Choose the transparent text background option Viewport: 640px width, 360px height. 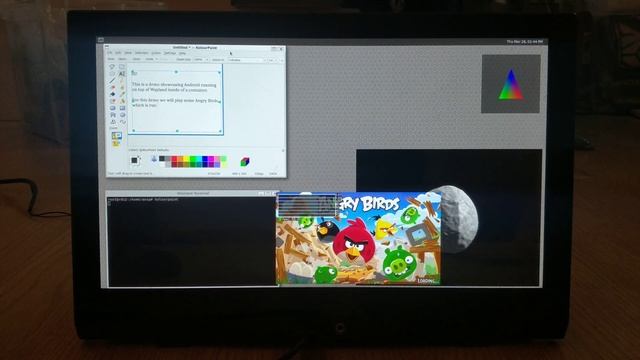pos(116,143)
